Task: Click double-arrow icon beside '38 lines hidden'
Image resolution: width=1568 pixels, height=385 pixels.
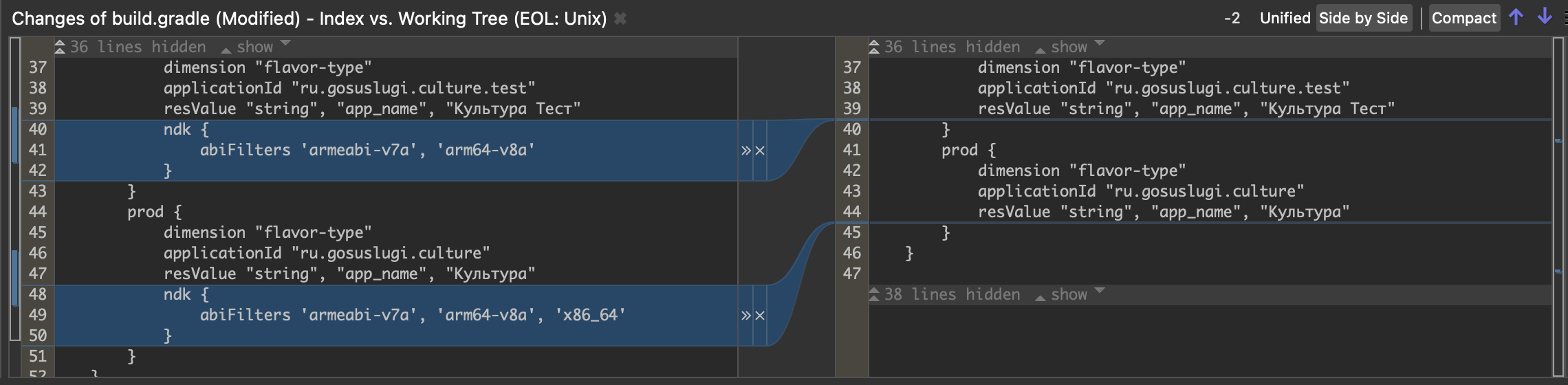Action: (x=874, y=294)
